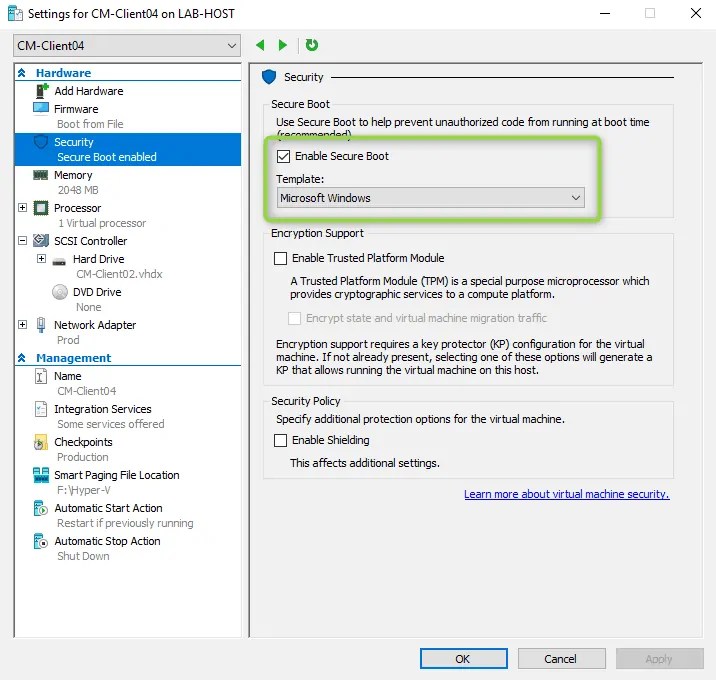716x680 pixels.
Task: Click the 'F:\Hyper-V' path text
Action: (x=84, y=490)
